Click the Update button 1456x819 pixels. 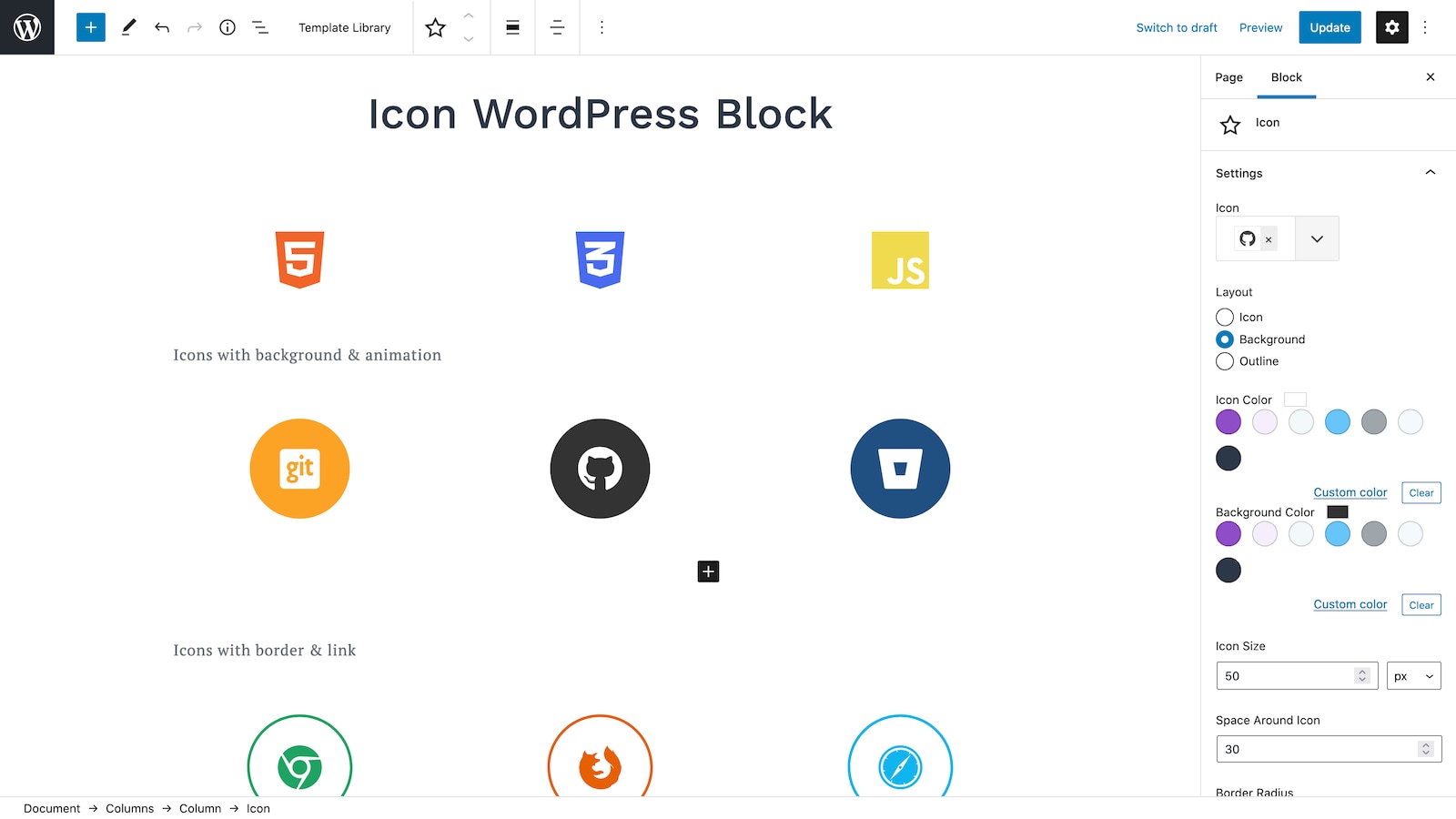[1330, 27]
